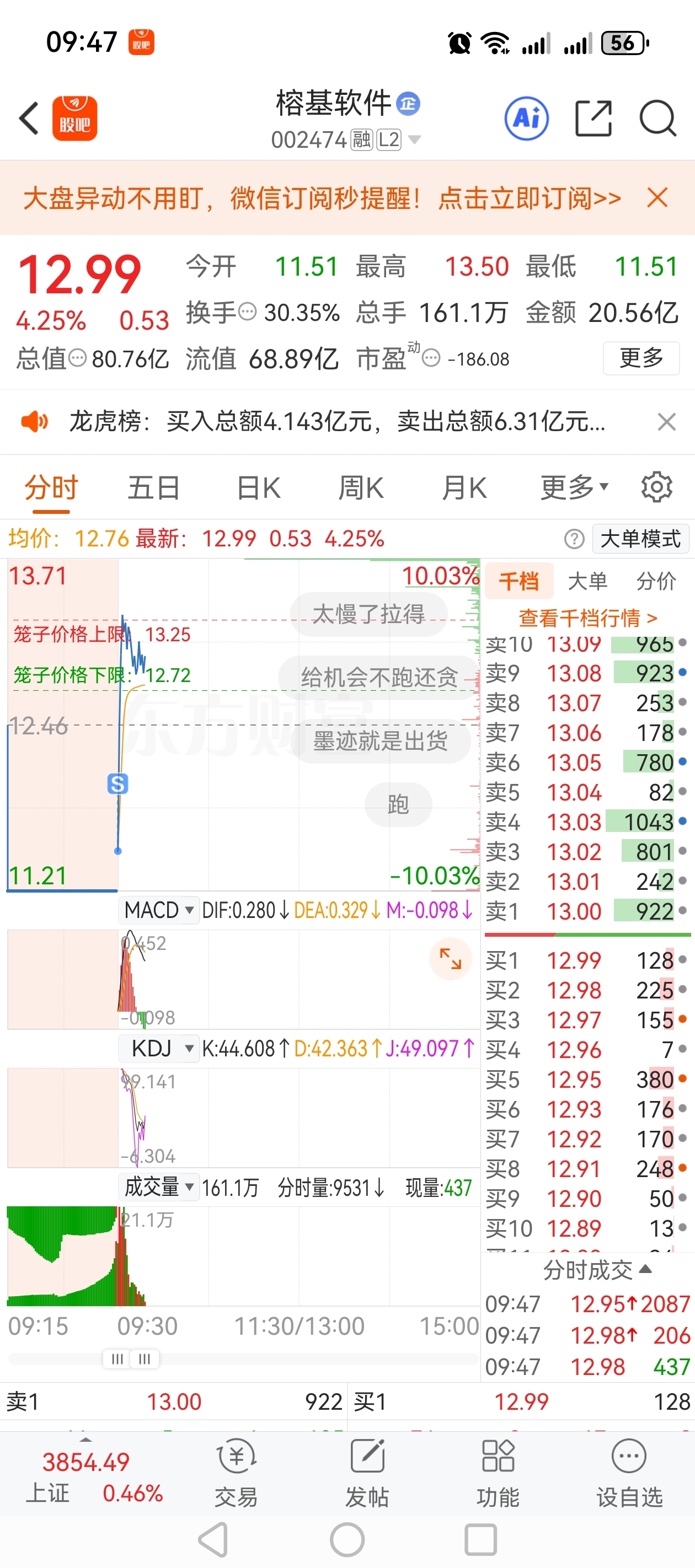Viewport: 695px width, 1568px height.
Task: Select the 分时 chart tab
Action: coord(51,488)
